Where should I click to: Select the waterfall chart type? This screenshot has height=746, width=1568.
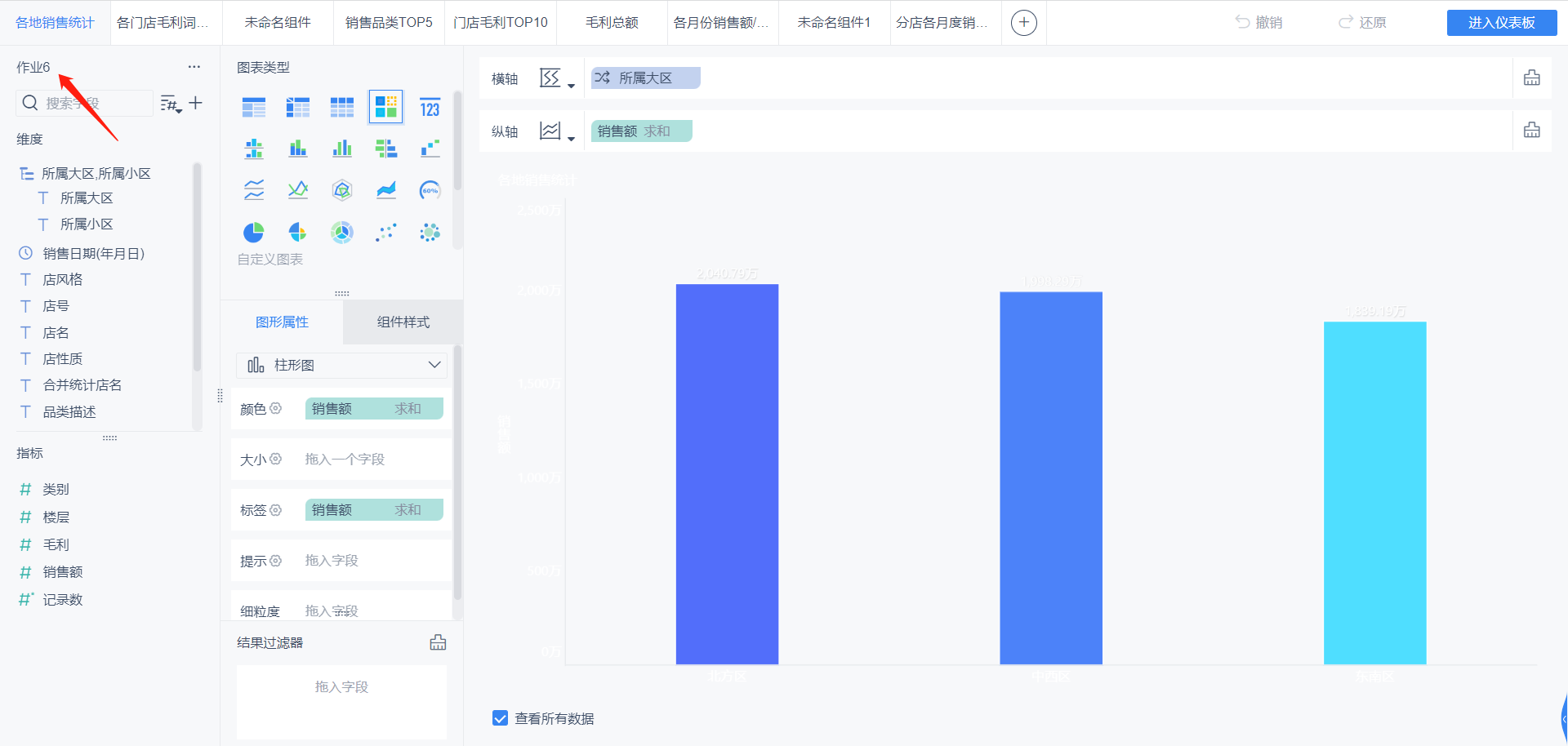click(430, 149)
